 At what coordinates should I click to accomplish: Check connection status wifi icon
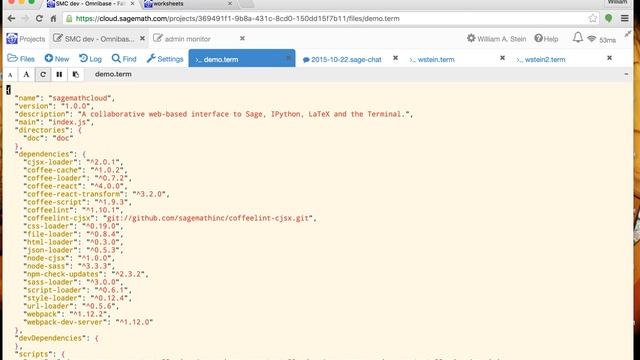pos(591,39)
